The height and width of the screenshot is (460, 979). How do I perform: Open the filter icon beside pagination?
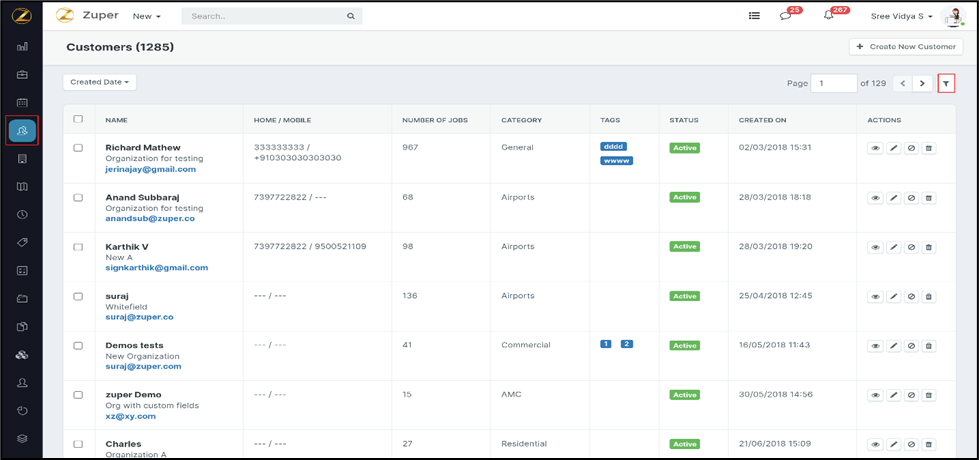coord(946,83)
